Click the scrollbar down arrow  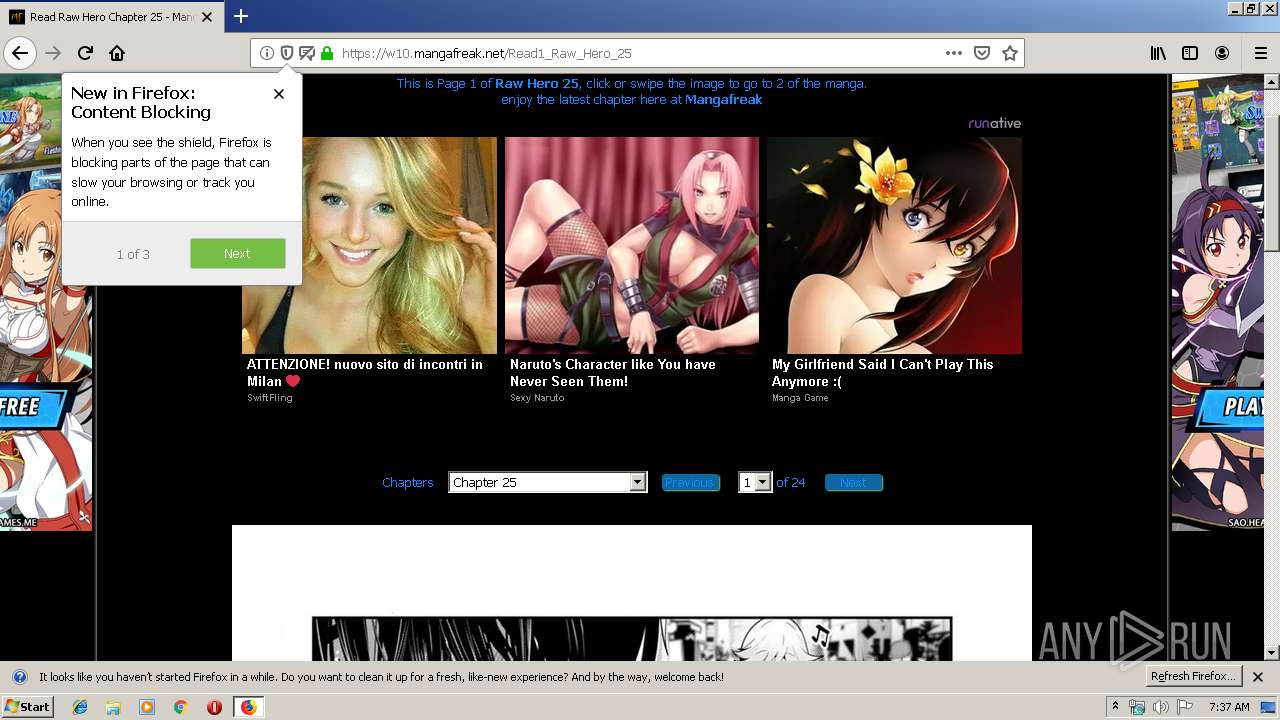1272,653
